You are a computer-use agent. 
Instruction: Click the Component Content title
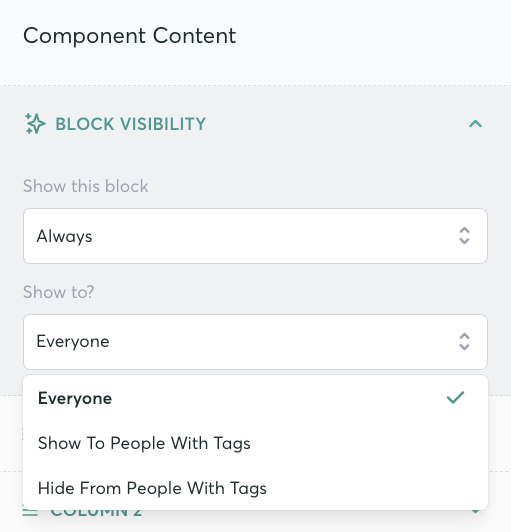pyautogui.click(x=129, y=36)
